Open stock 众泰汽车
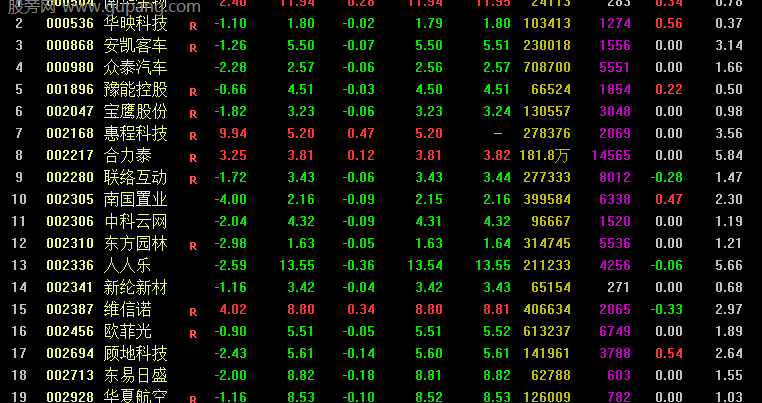 136,67
